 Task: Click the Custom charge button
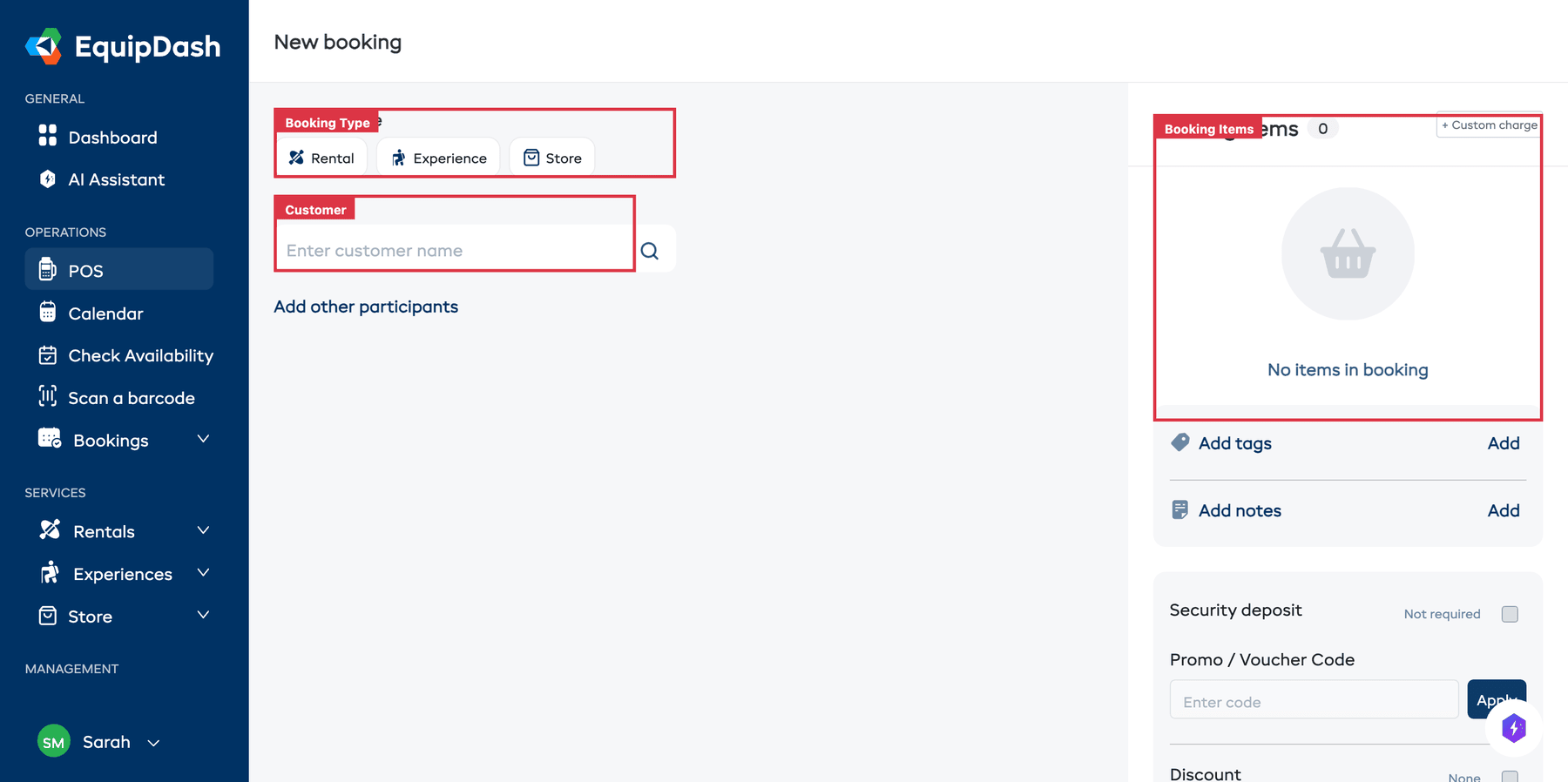coord(1489,125)
